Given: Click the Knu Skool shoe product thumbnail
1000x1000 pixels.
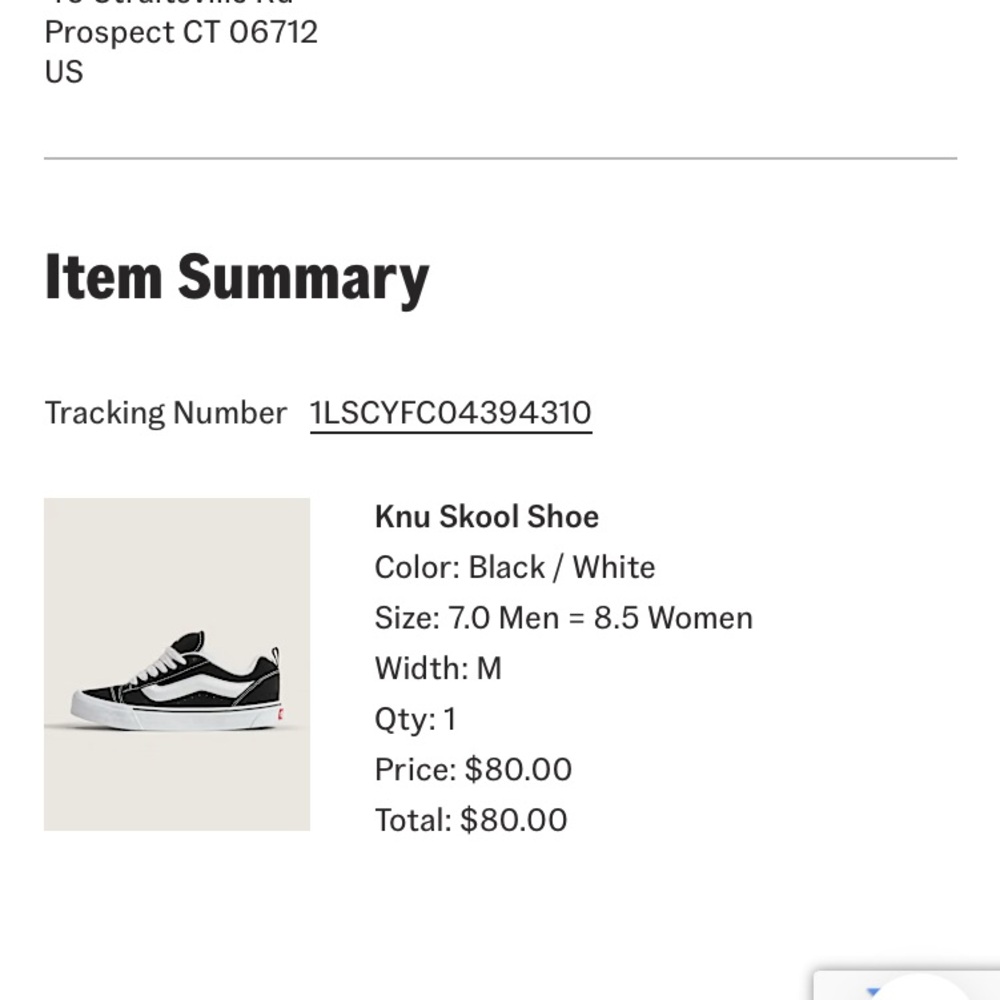Looking at the screenshot, I should click(177, 664).
